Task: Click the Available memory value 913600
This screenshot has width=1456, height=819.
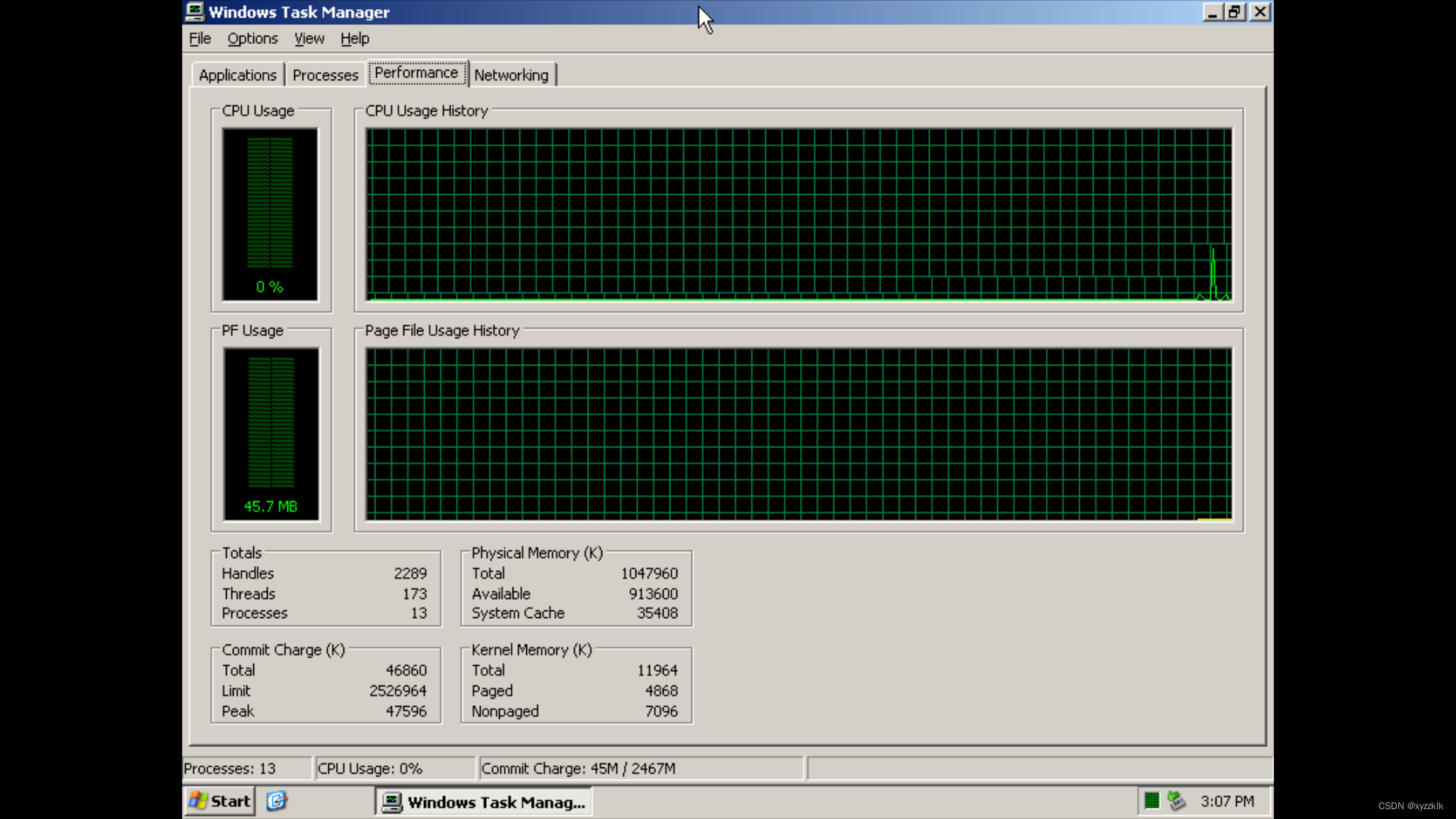Action: 653,594
